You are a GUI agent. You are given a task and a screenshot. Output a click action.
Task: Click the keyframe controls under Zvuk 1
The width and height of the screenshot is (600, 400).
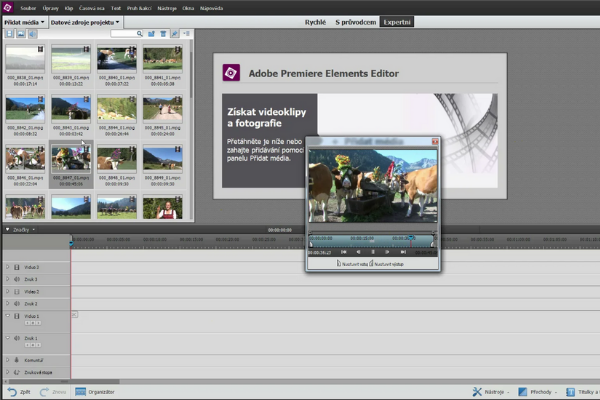tap(33, 345)
